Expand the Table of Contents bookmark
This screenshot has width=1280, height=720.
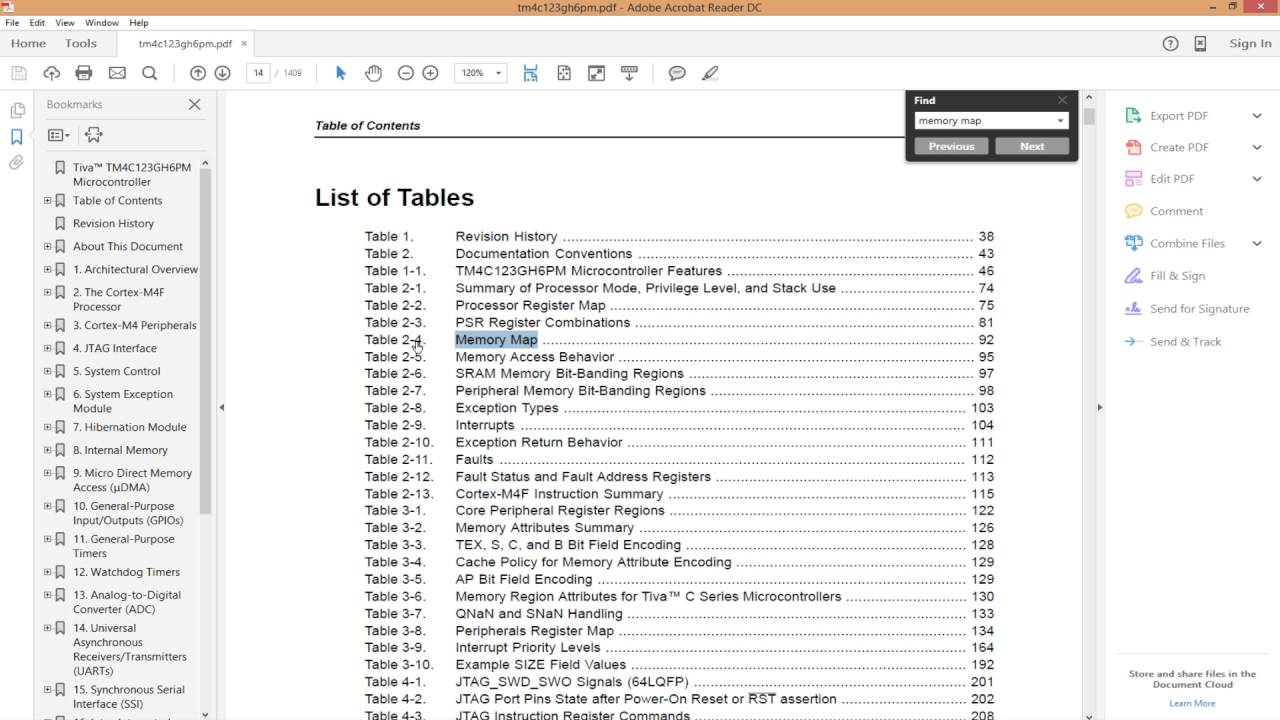click(x=47, y=201)
